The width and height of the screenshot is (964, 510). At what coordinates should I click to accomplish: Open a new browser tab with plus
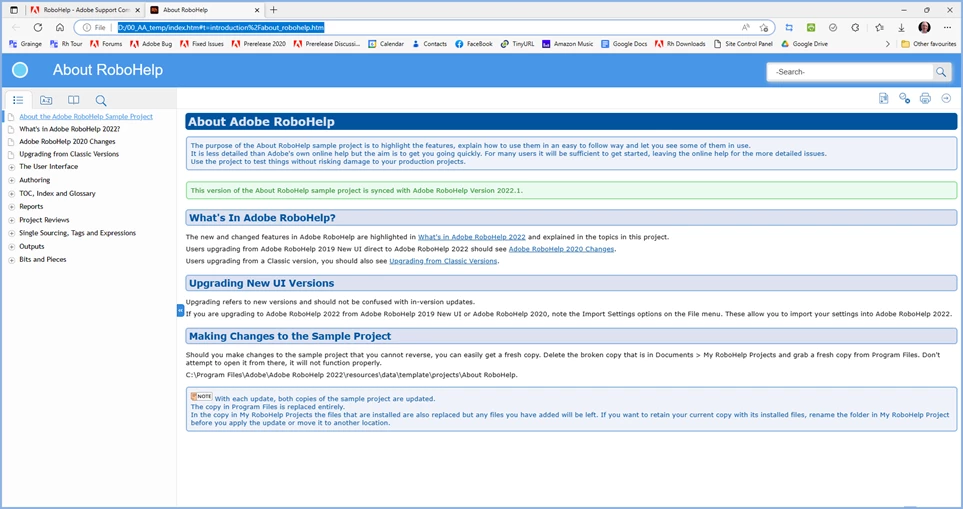[x=274, y=10]
